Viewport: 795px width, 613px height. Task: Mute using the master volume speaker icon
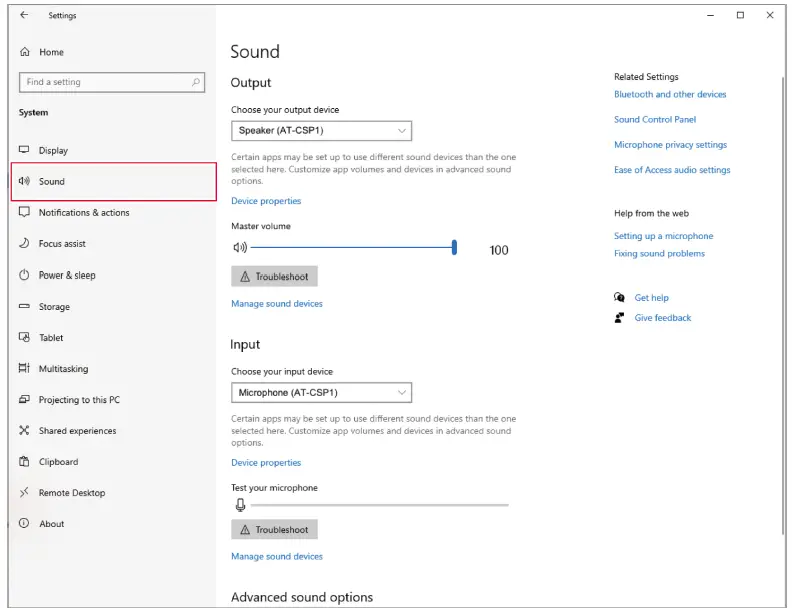pyautogui.click(x=239, y=248)
